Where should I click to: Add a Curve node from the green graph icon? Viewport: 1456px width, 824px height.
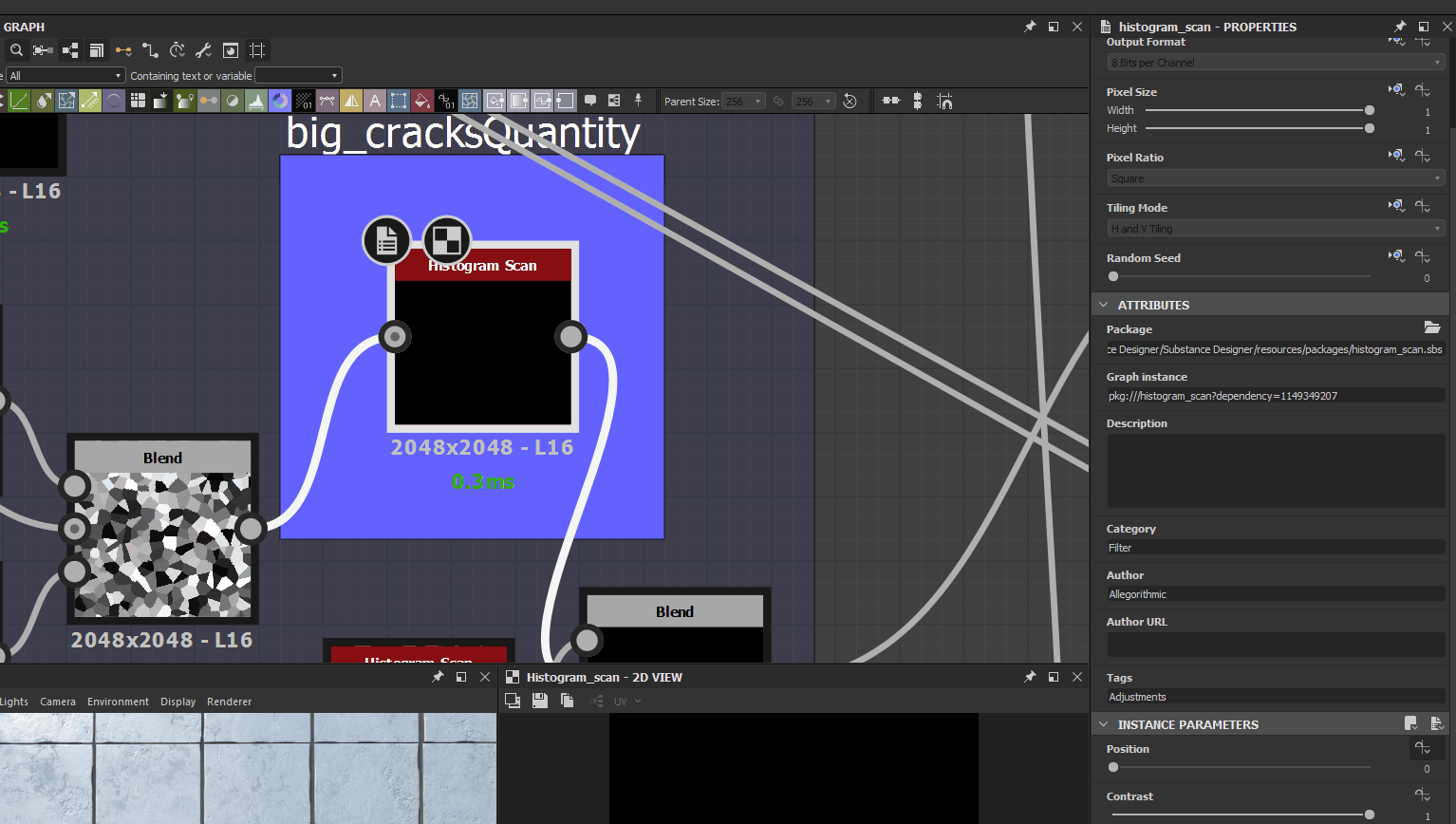coord(19,101)
